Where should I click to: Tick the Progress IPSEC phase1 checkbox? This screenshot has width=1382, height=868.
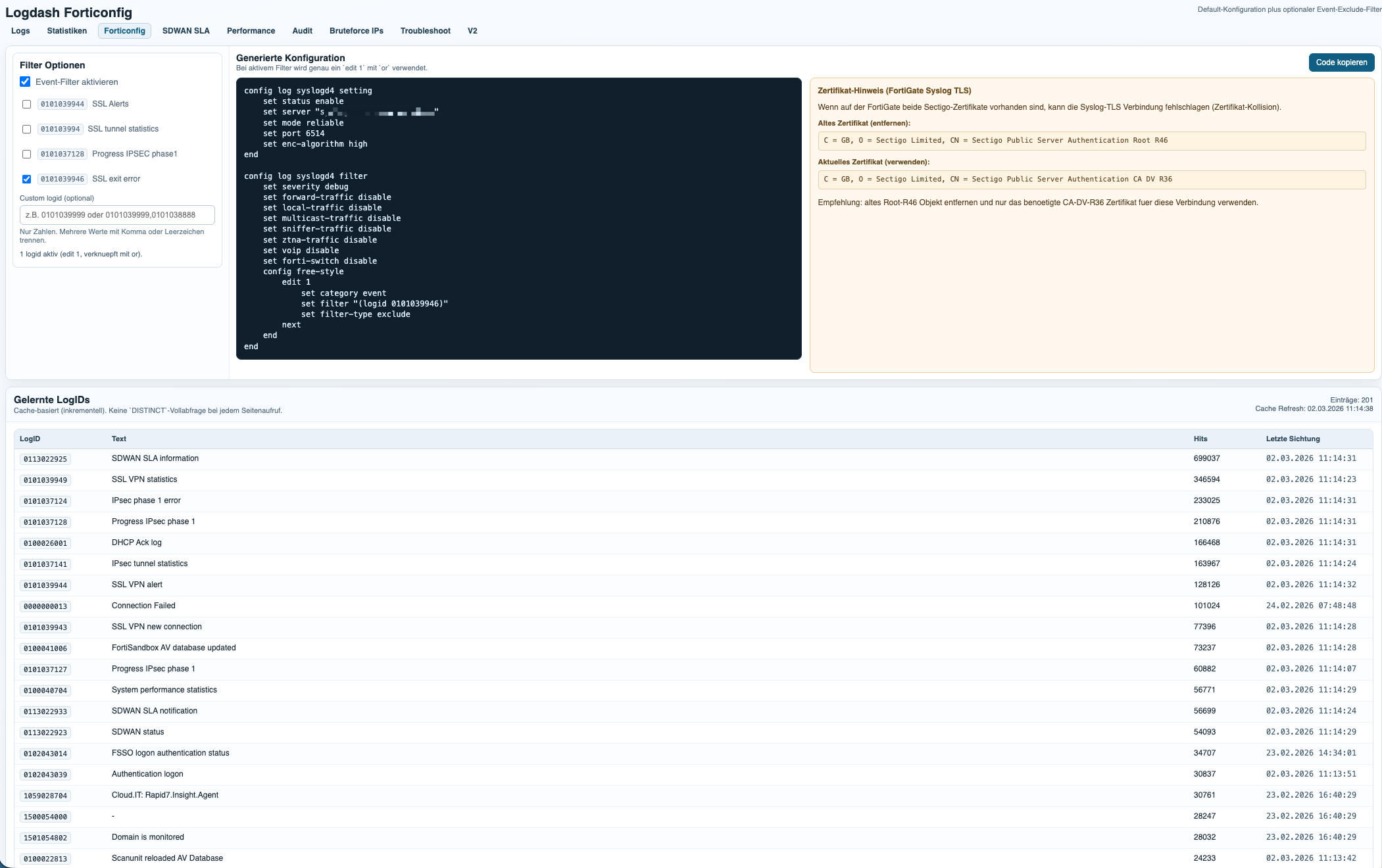coord(27,155)
